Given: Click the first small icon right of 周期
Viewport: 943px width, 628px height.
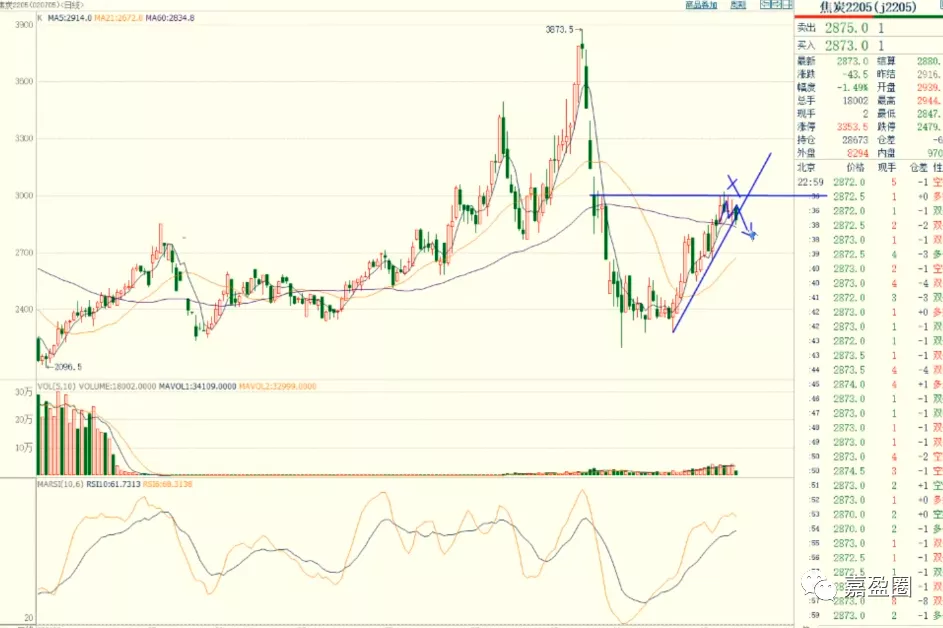Looking at the screenshot, I should [x=764, y=5].
